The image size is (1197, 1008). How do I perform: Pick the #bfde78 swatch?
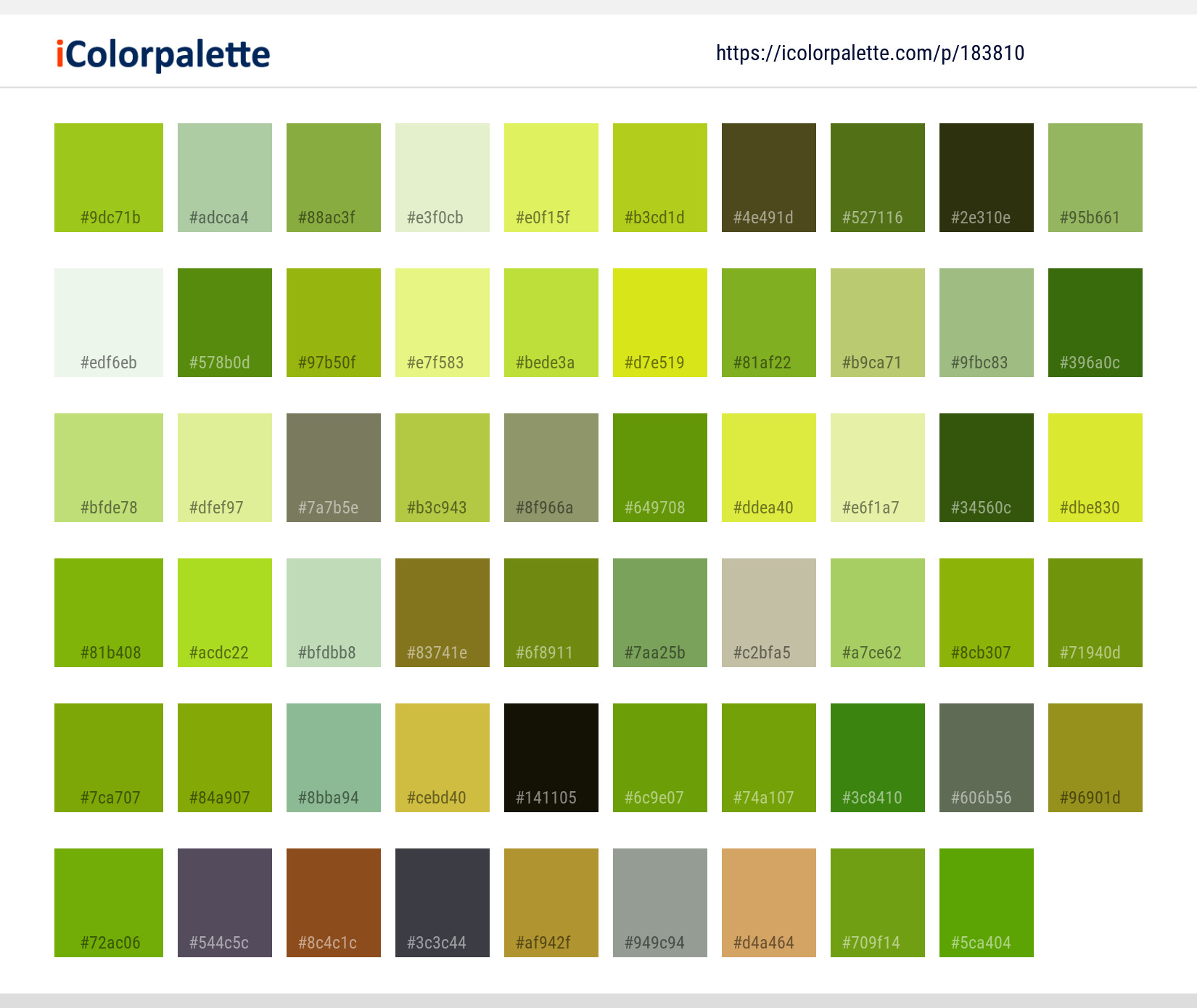[109, 468]
